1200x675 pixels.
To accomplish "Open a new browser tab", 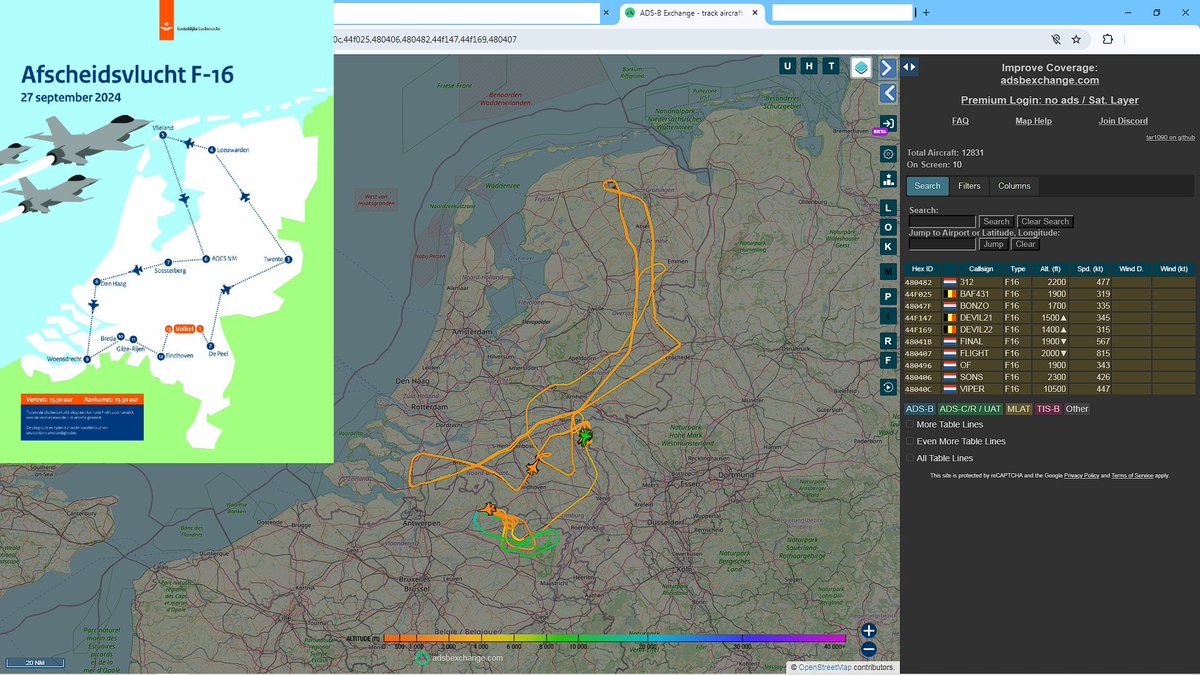I will pyautogui.click(x=926, y=12).
